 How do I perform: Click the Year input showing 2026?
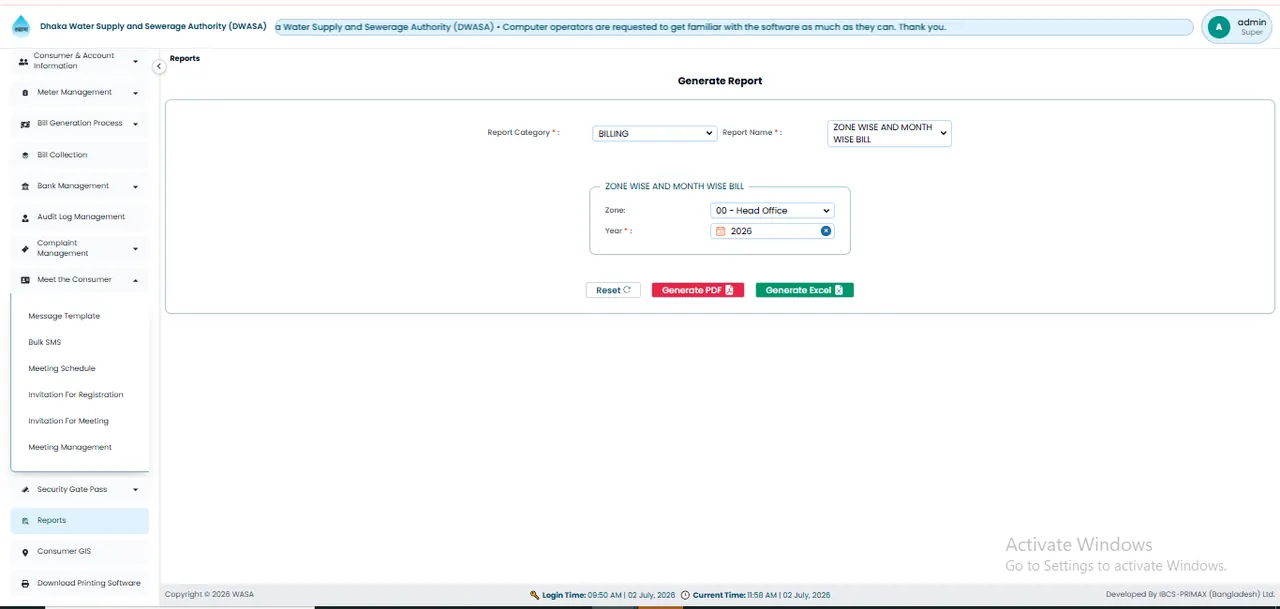pos(772,231)
